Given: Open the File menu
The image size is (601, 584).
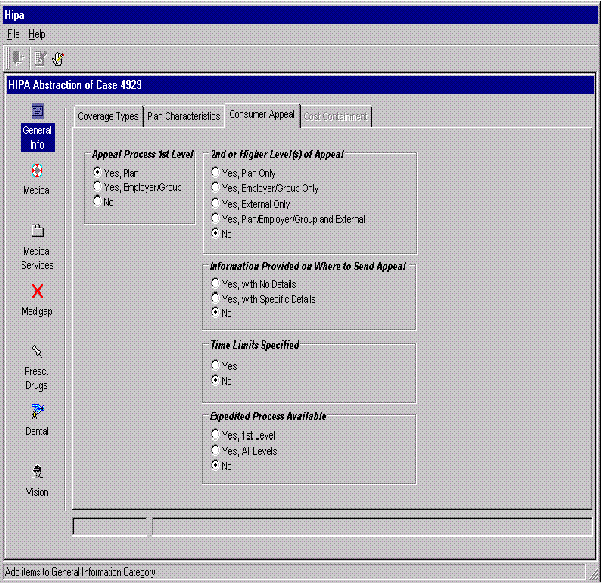Looking at the screenshot, I should point(13,34).
